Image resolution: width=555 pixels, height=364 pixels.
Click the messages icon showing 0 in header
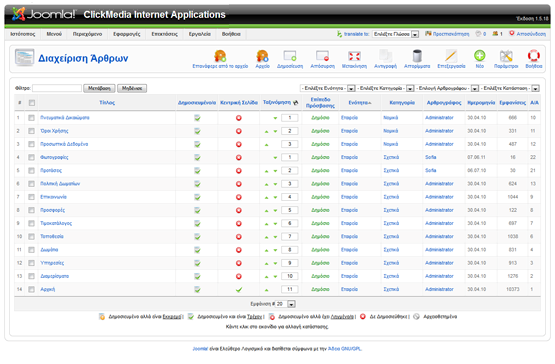[x=478, y=34]
